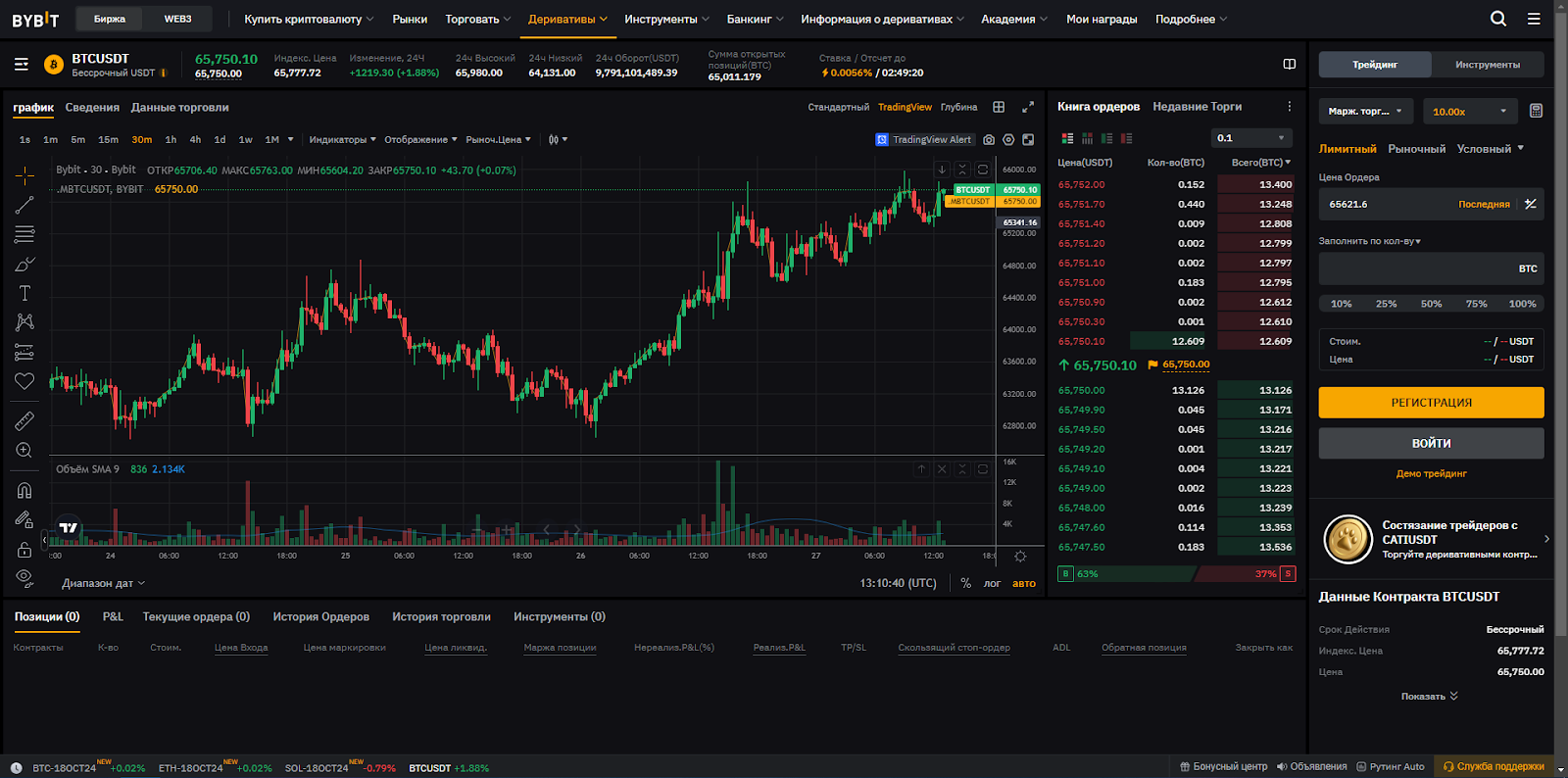
Task: Open chart settings hexagon icon
Action: click(1008, 140)
